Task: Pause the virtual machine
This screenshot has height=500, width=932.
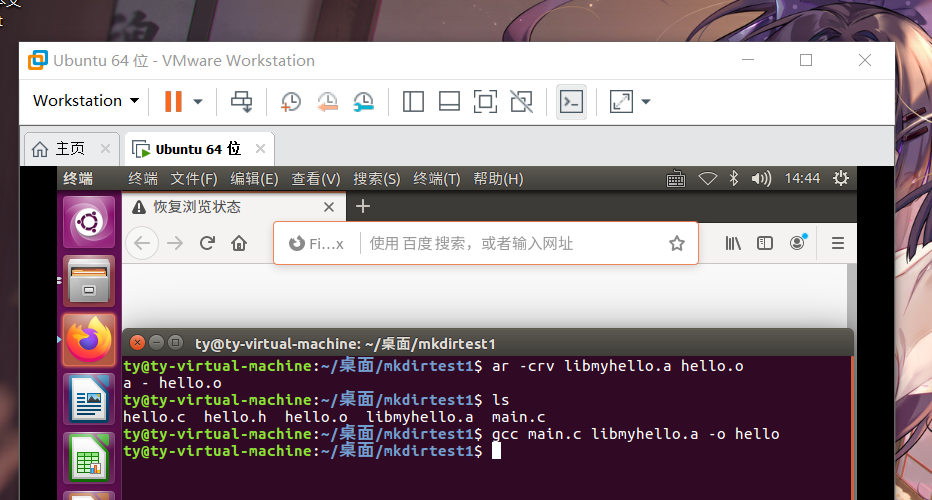Action: [x=173, y=101]
